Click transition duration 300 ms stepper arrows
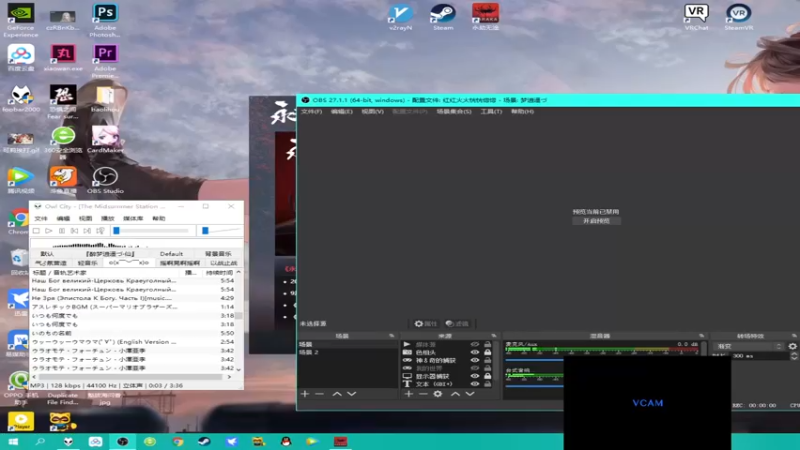The image size is (800, 450). [794, 356]
